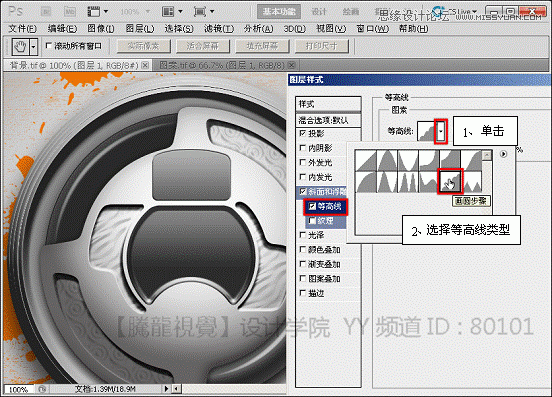Enable the 渐变叠加 gradient overlay checkbox

302,264
